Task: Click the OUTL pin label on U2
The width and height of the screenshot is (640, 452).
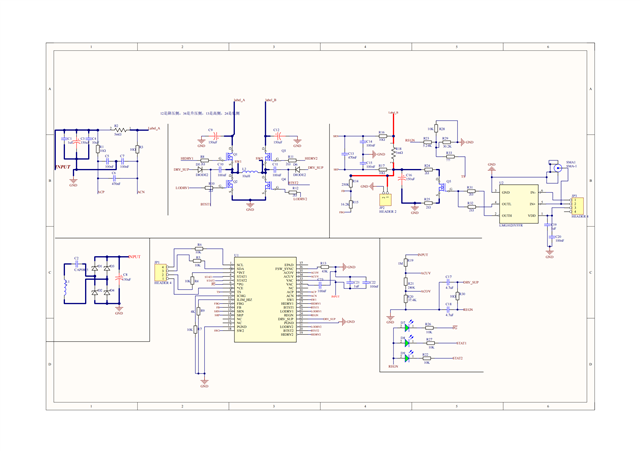Action: point(507,204)
